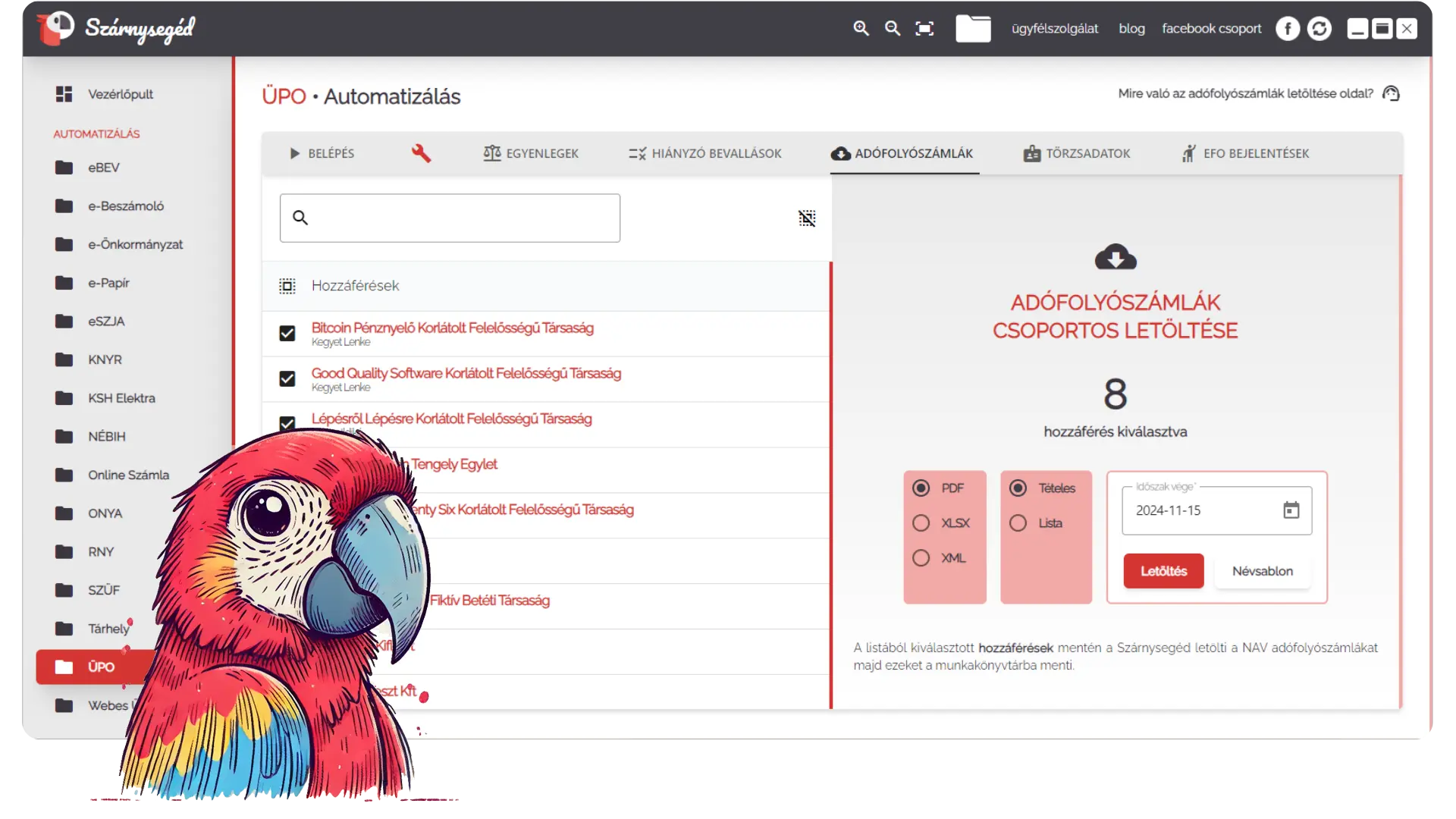Click the fit-to-screen frame icon

[924, 29]
